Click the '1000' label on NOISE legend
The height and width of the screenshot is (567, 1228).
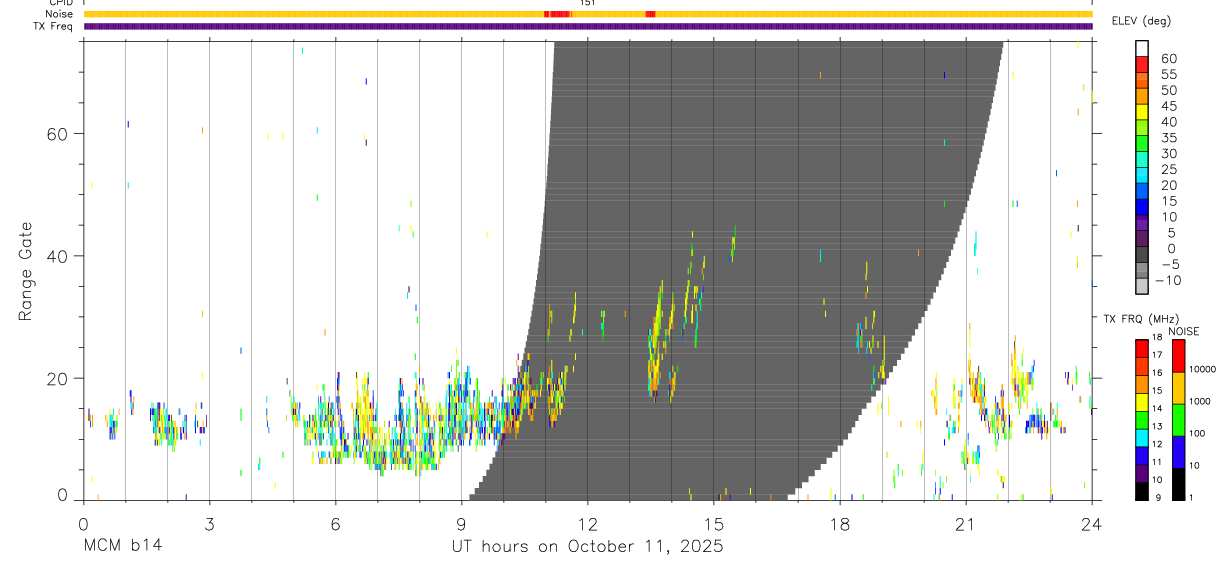pyautogui.click(x=1200, y=400)
